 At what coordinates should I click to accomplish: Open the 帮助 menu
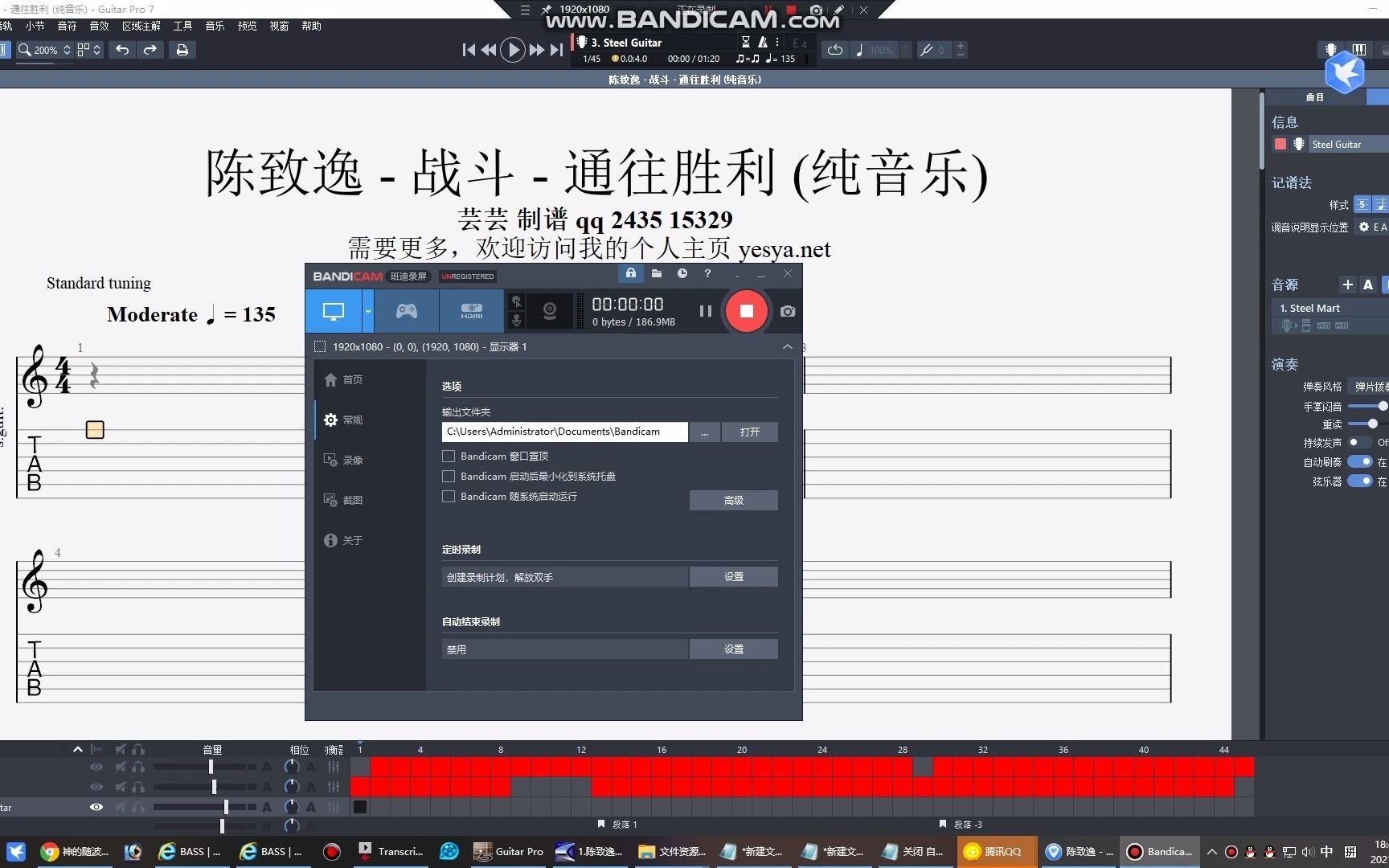(x=311, y=26)
